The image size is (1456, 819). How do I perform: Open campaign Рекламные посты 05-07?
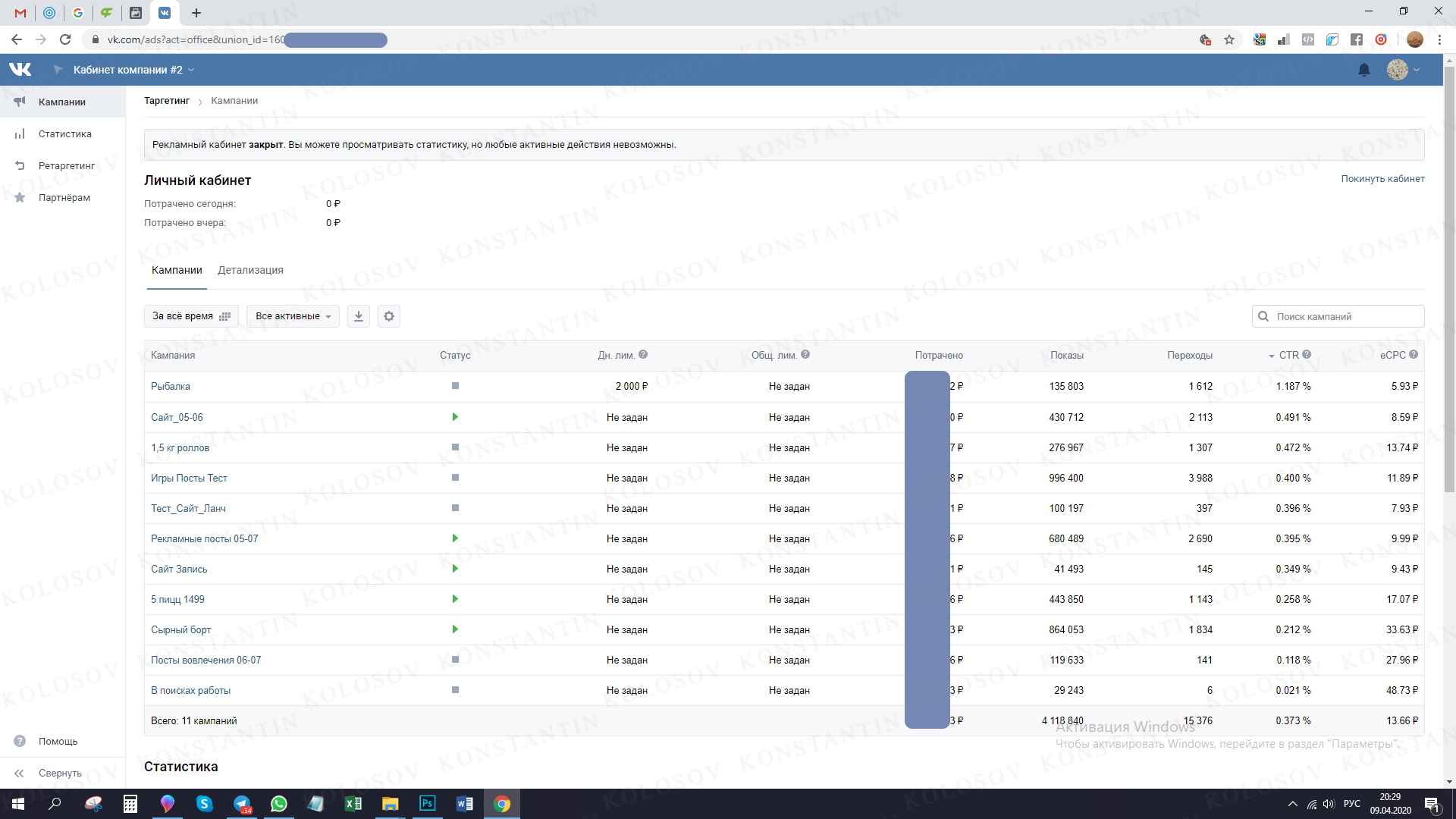204,538
